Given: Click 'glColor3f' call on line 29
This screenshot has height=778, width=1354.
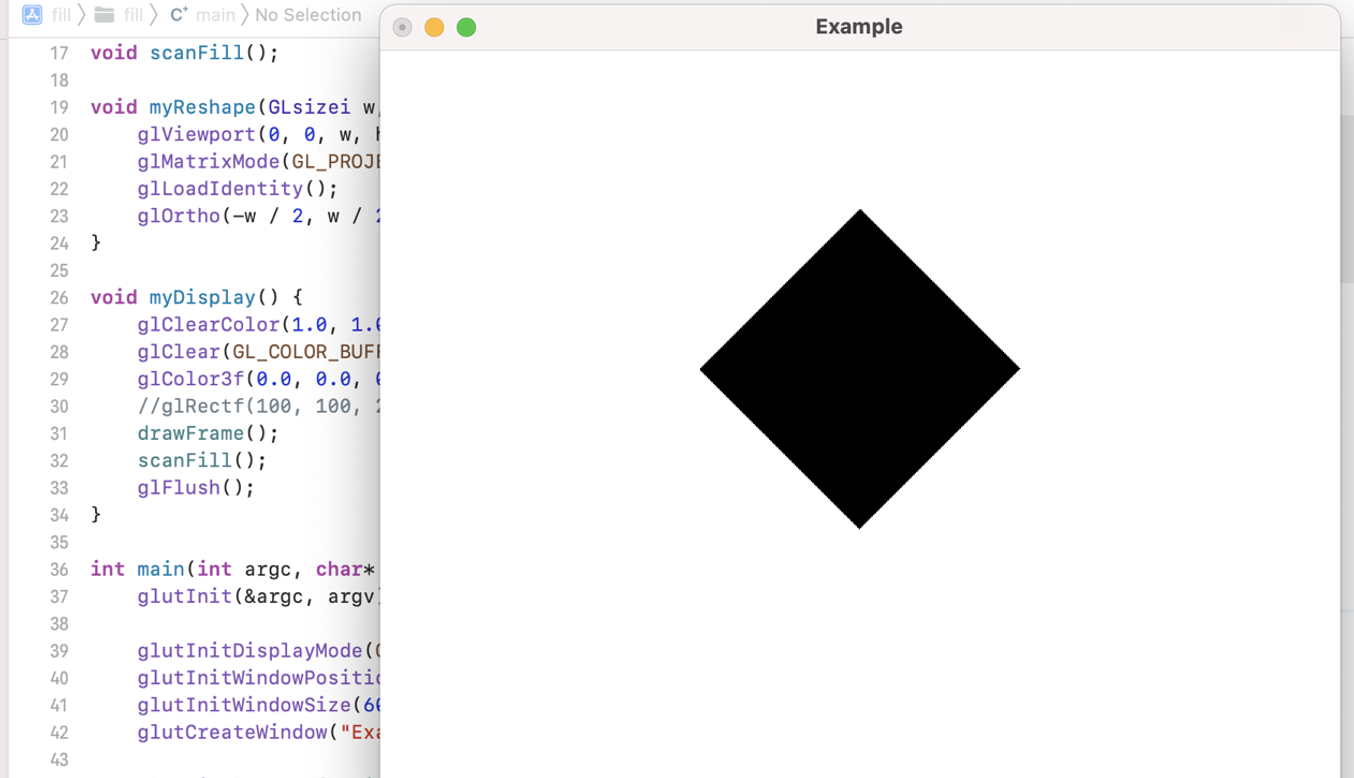Looking at the screenshot, I should coord(190,379).
